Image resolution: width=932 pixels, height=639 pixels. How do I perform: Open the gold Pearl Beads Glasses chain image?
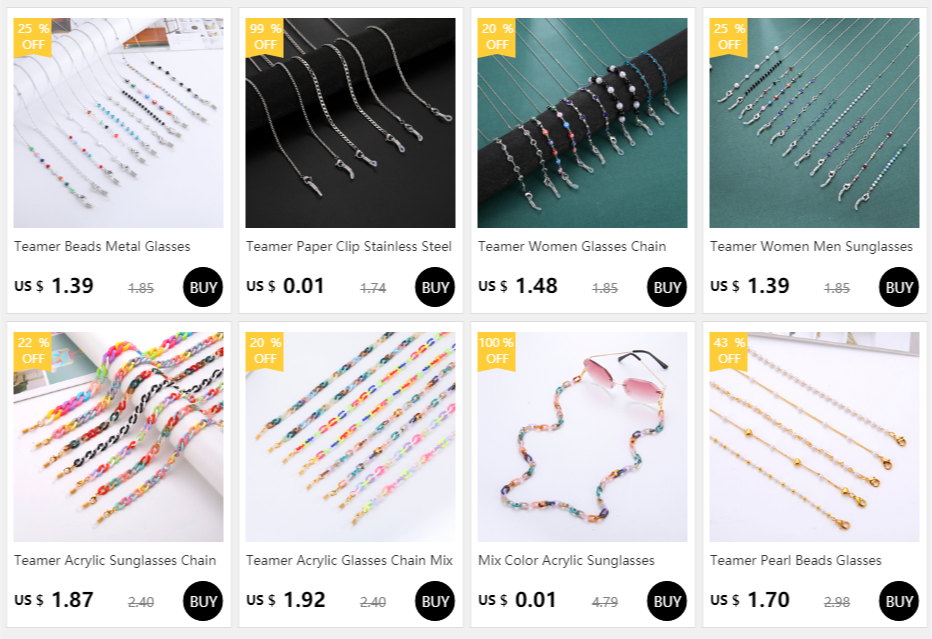[x=814, y=436]
